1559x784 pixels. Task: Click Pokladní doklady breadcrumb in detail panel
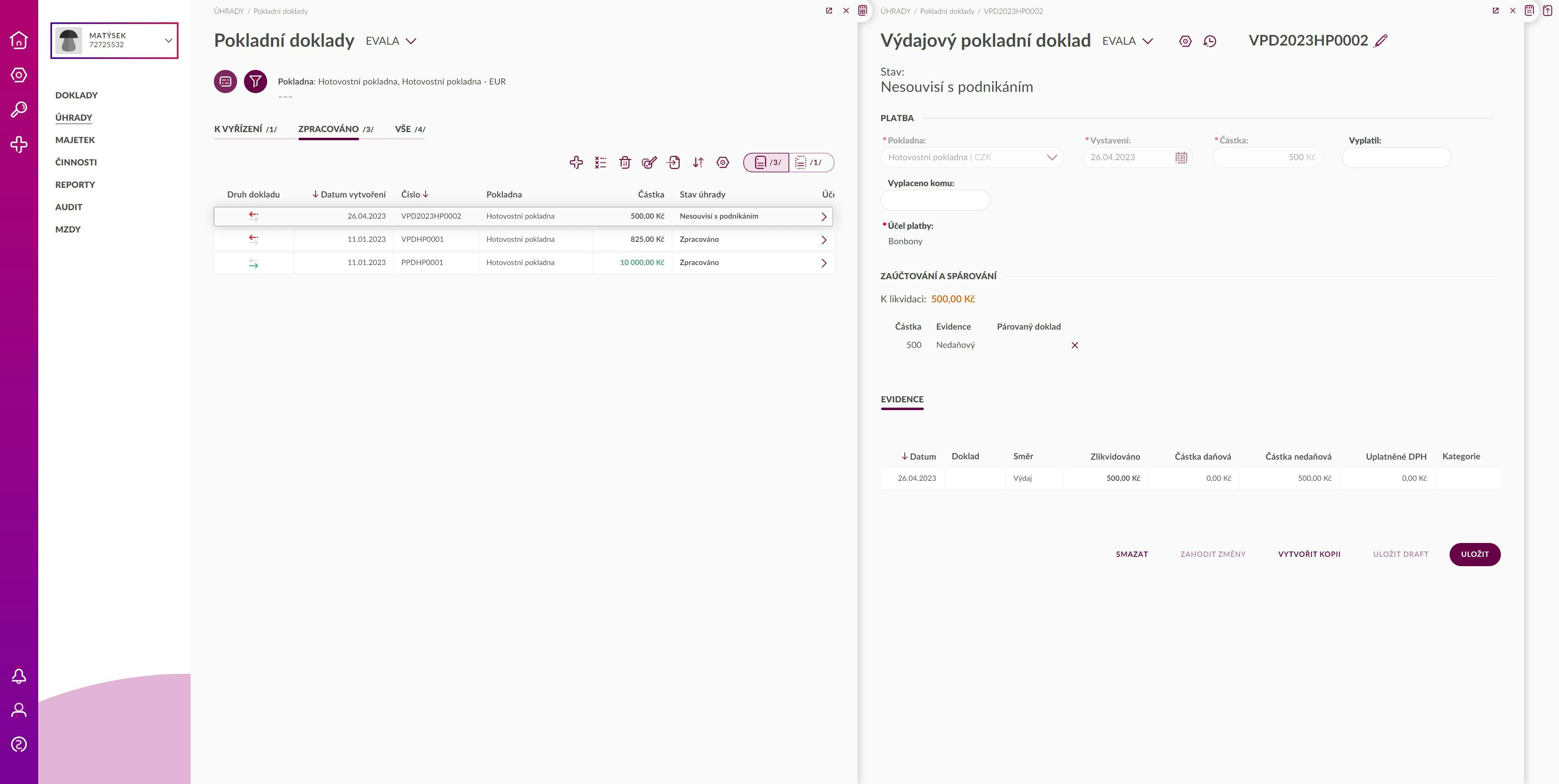point(947,11)
